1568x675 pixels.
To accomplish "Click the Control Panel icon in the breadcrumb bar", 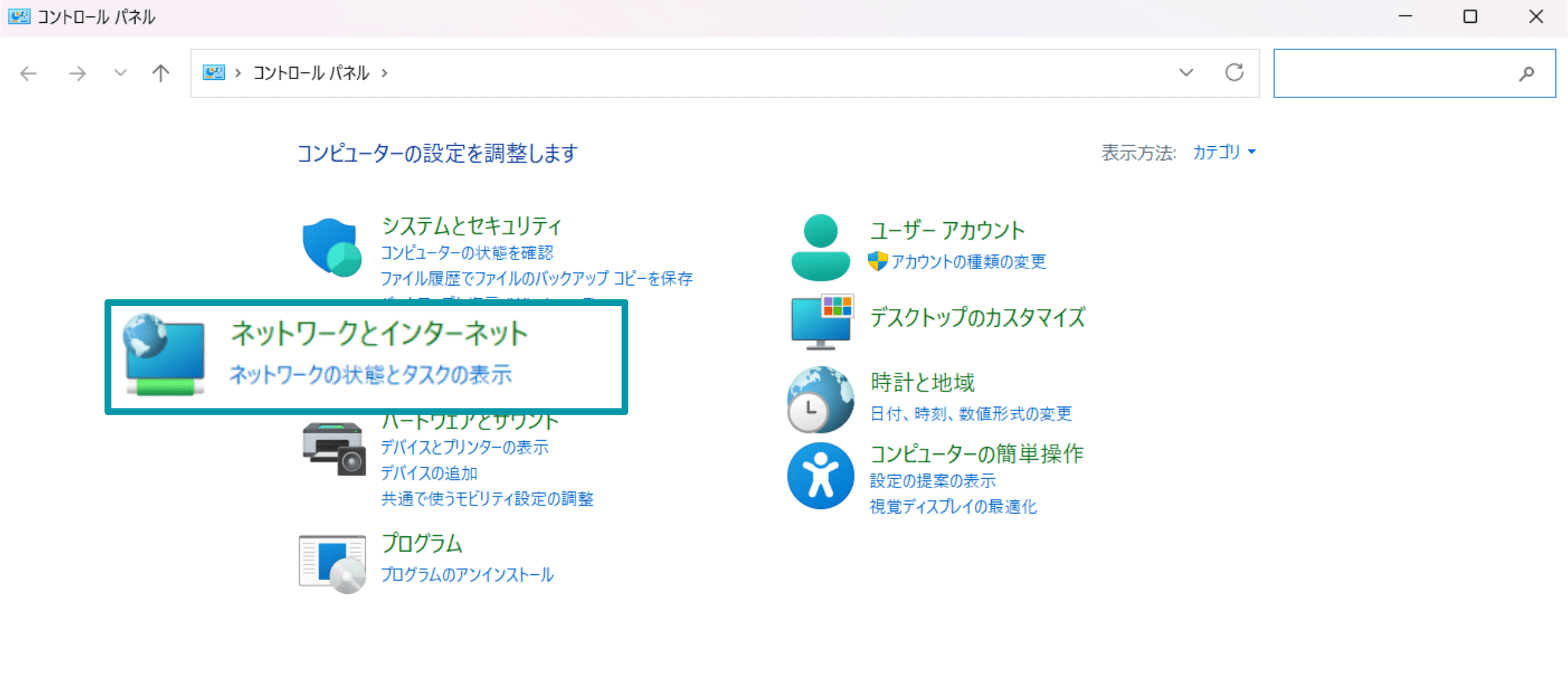I will (214, 73).
